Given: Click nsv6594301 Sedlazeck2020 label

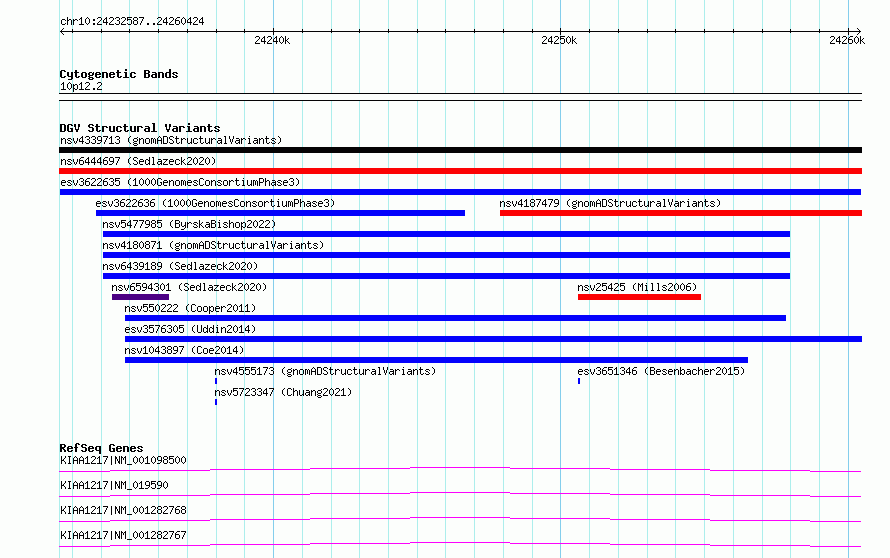Looking at the screenshot, I should [189, 287].
